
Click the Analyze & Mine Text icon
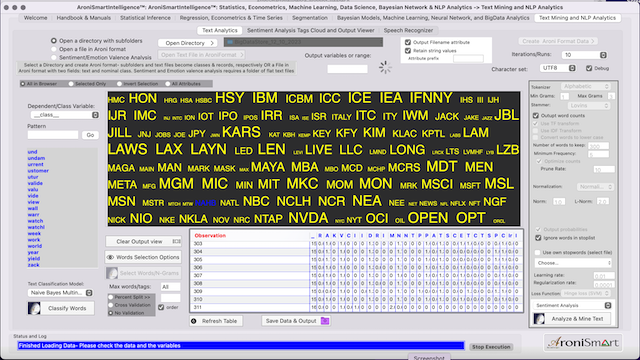pos(539,319)
